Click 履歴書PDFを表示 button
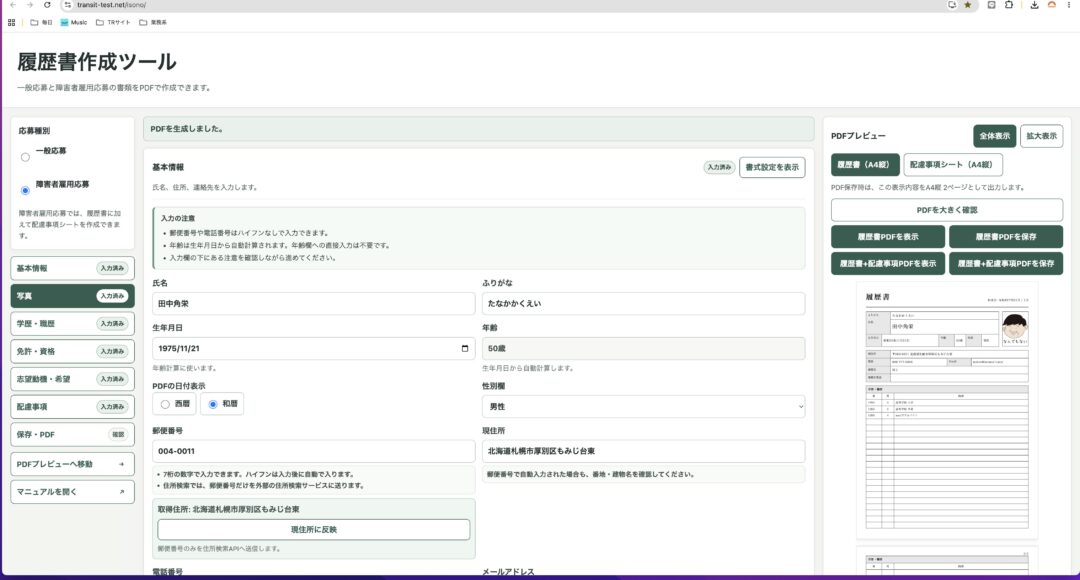Screen dimensions: 1080x580 click(x=888, y=236)
